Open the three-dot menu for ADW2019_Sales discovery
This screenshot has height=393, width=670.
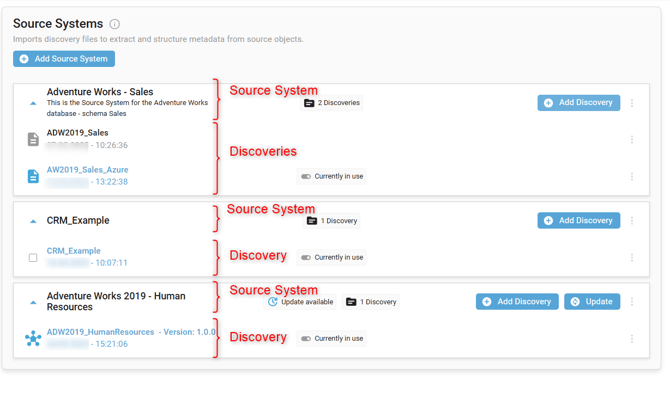632,140
